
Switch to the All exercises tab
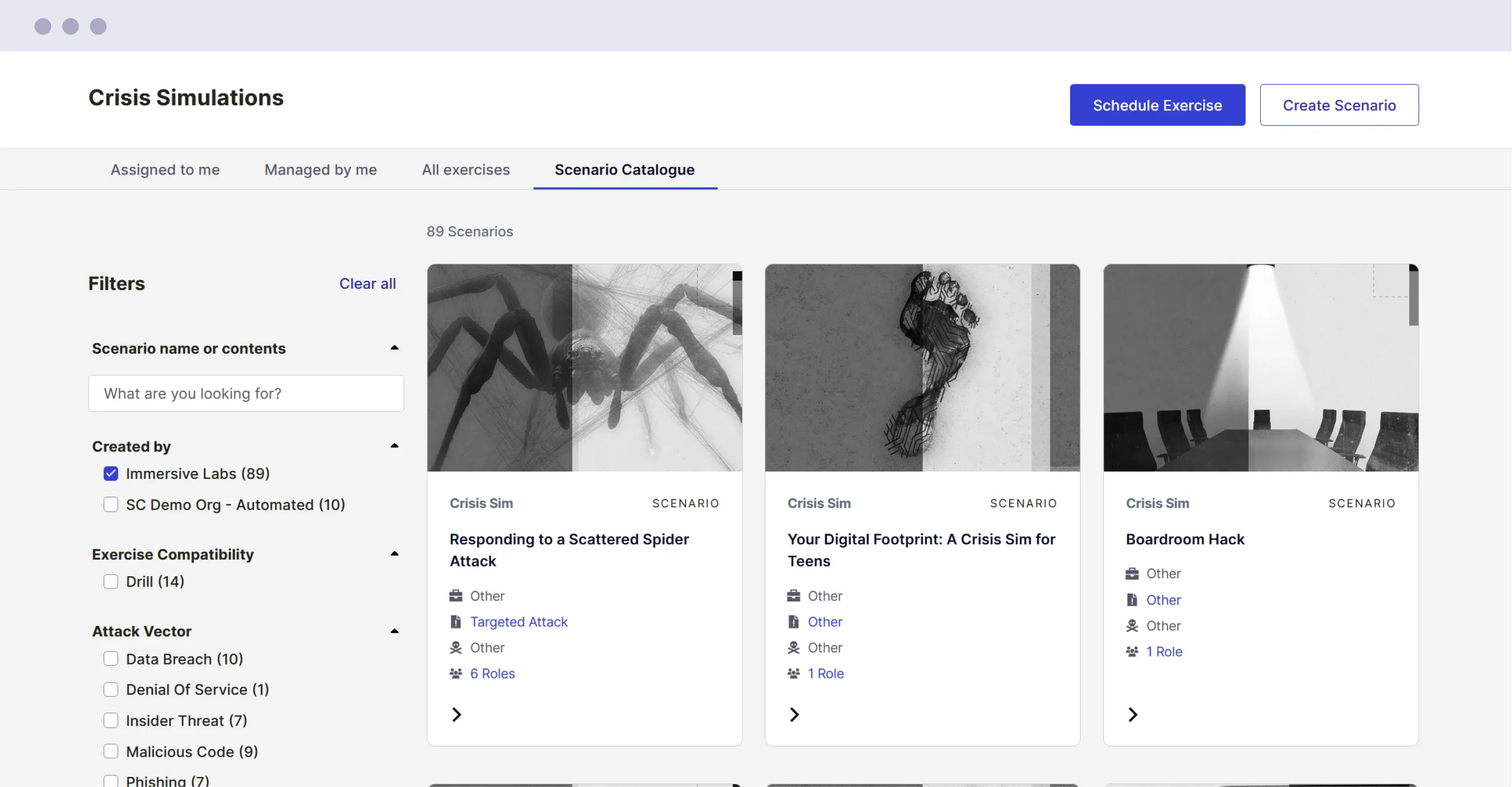coord(465,169)
